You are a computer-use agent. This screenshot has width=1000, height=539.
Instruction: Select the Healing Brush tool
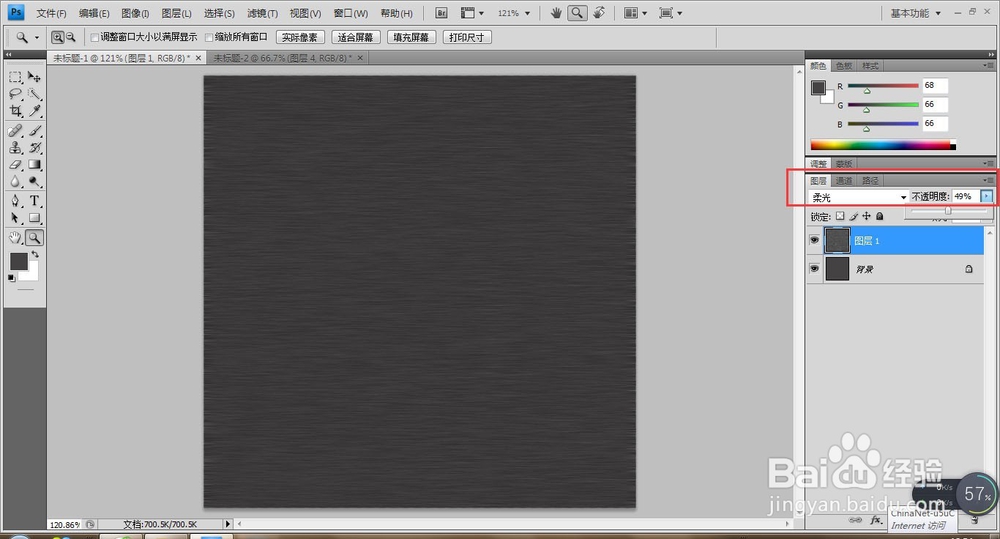[x=15, y=131]
